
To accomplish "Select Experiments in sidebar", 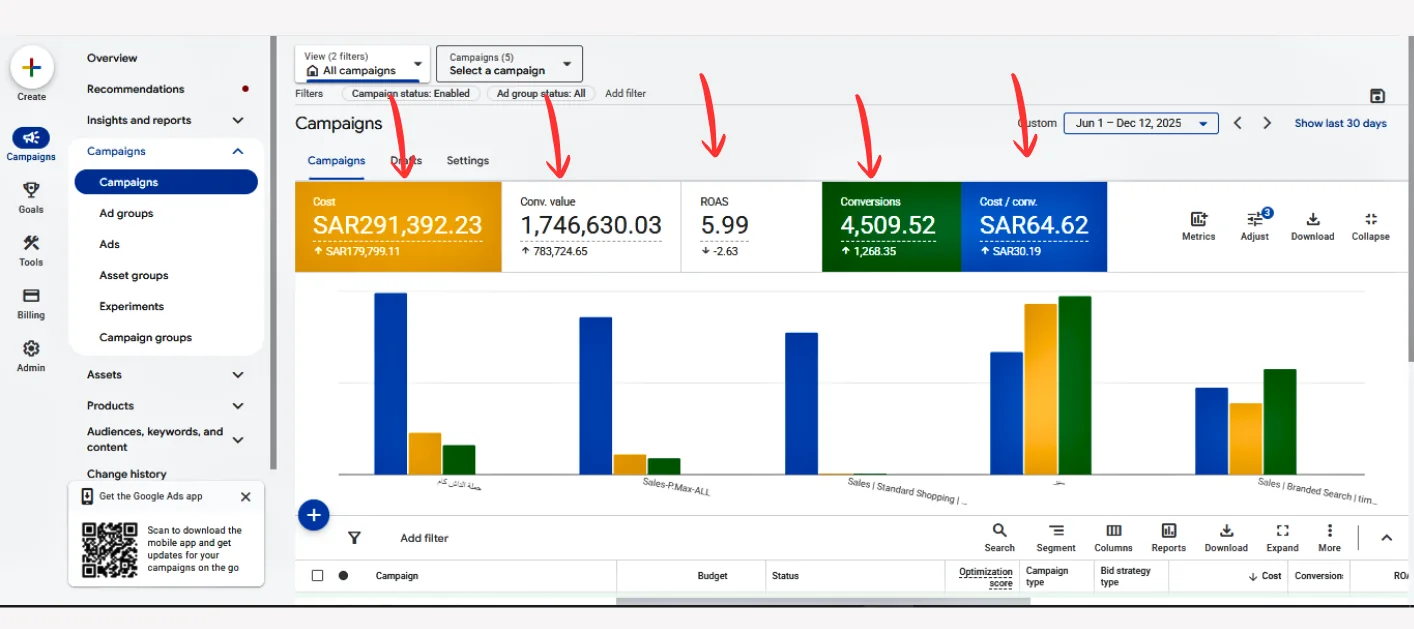I will click(x=132, y=306).
